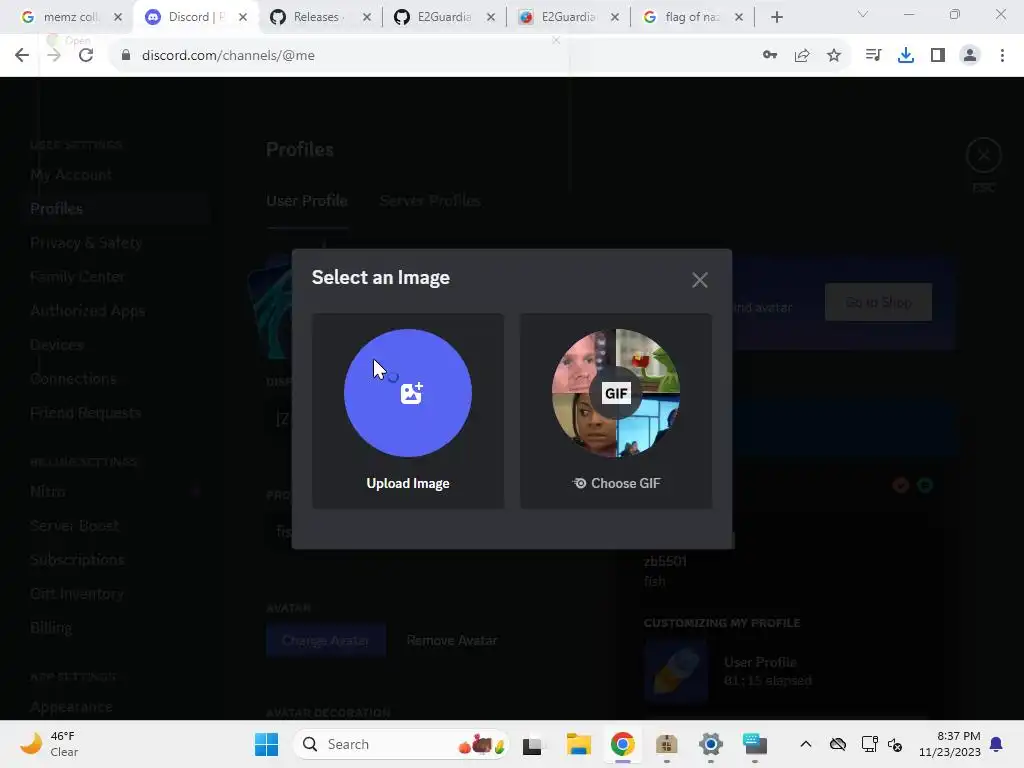Image resolution: width=1024 pixels, height=768 pixels.
Task: Click the share page icon
Action: coord(802,56)
